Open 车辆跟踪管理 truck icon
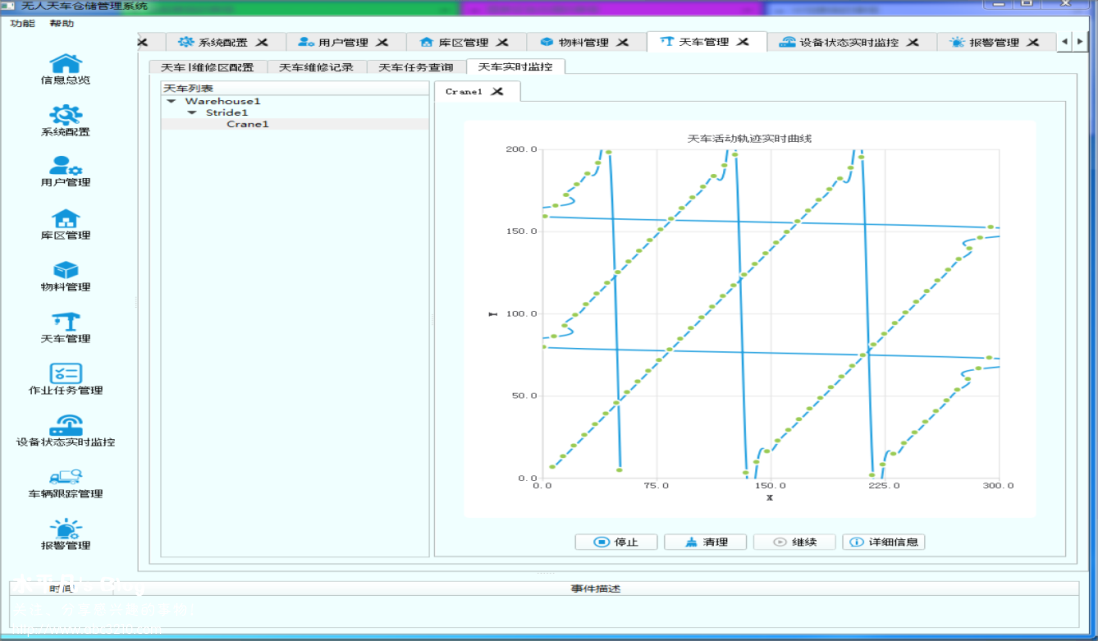Viewport: 1098px width, 641px height. pyautogui.click(x=66, y=477)
